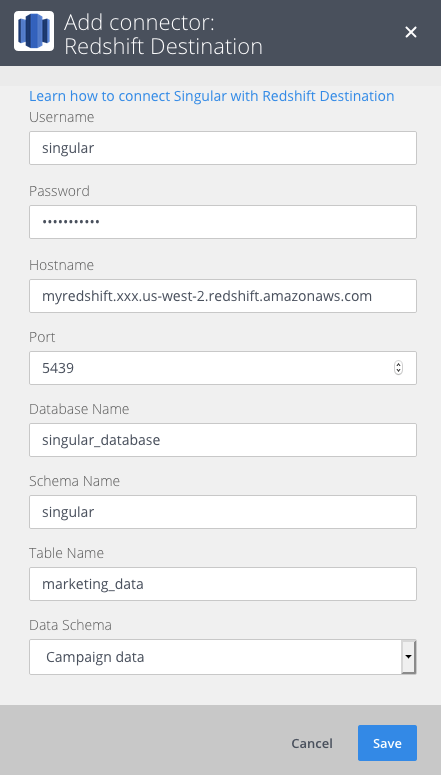Save the Redshift connector settings
The height and width of the screenshot is (775, 441).
click(x=388, y=743)
